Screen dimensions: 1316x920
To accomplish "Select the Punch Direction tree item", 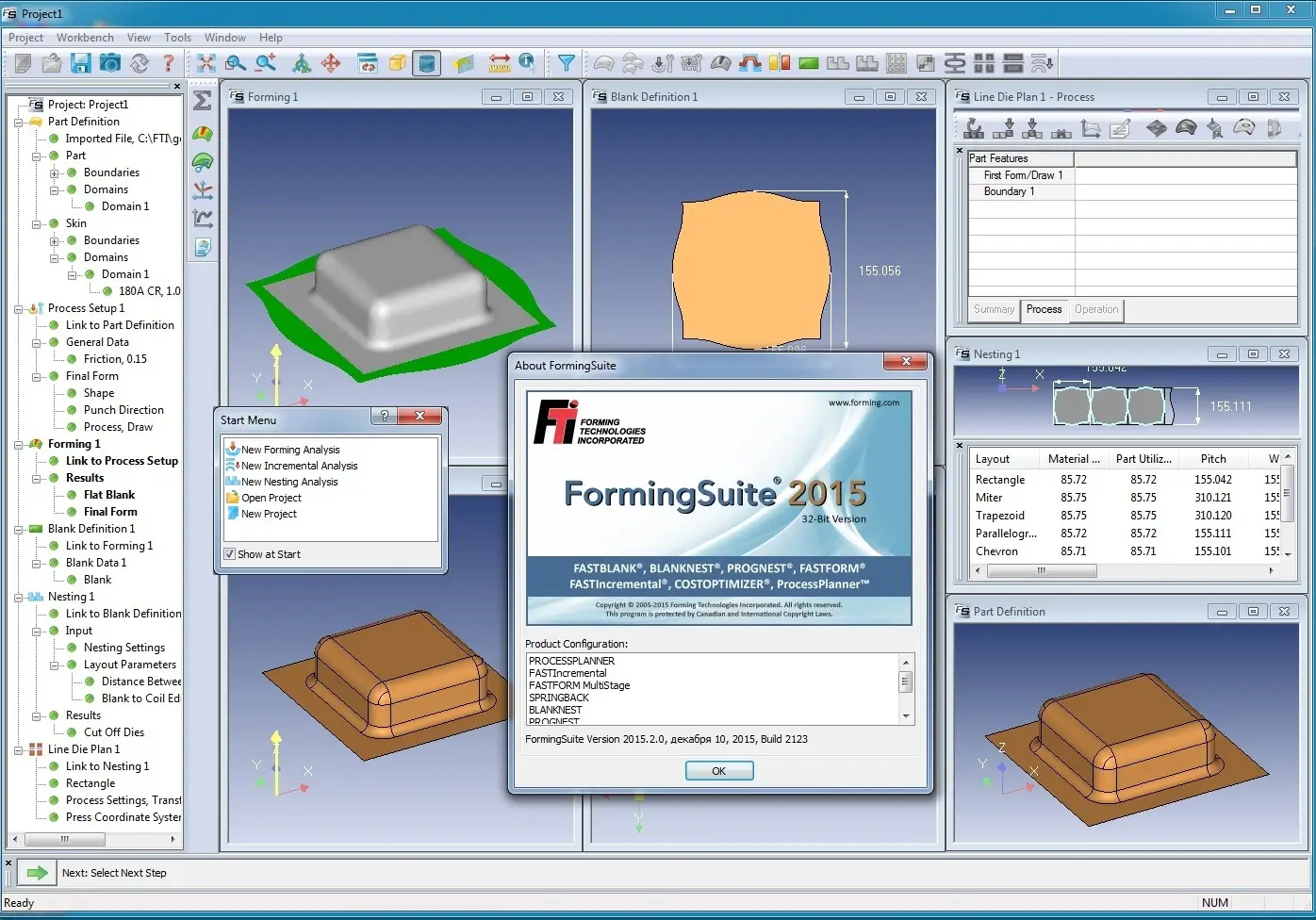I will click(123, 410).
